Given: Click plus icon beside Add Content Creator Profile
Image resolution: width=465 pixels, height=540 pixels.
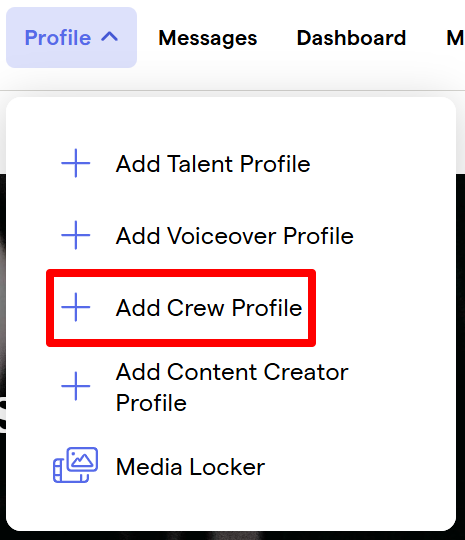Looking at the screenshot, I should point(76,386).
